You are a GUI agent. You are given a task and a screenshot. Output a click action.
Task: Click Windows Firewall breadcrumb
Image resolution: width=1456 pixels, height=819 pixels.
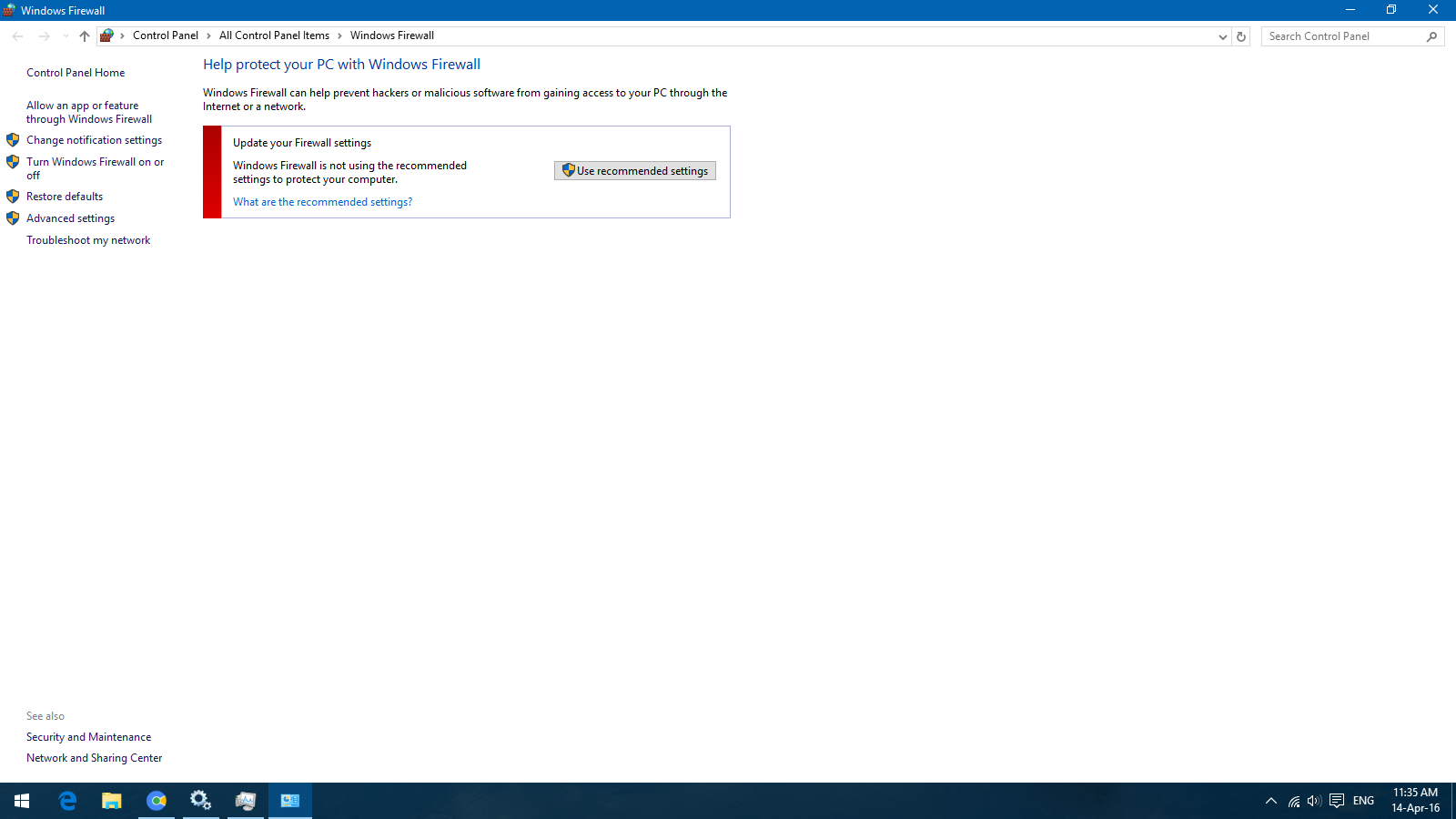point(392,35)
